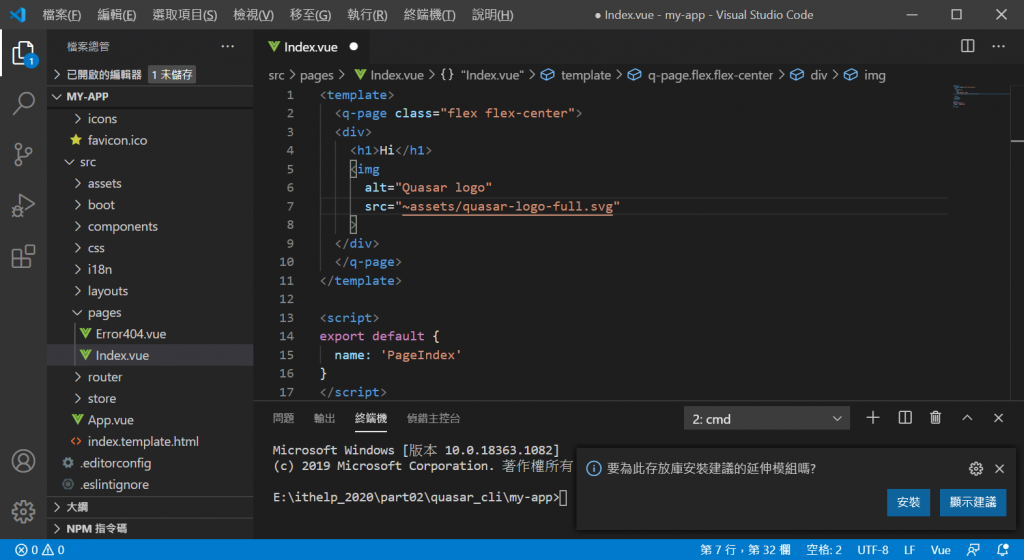Open the 檔案(F) File menu
The height and width of the screenshot is (560, 1024).
(x=61, y=14)
